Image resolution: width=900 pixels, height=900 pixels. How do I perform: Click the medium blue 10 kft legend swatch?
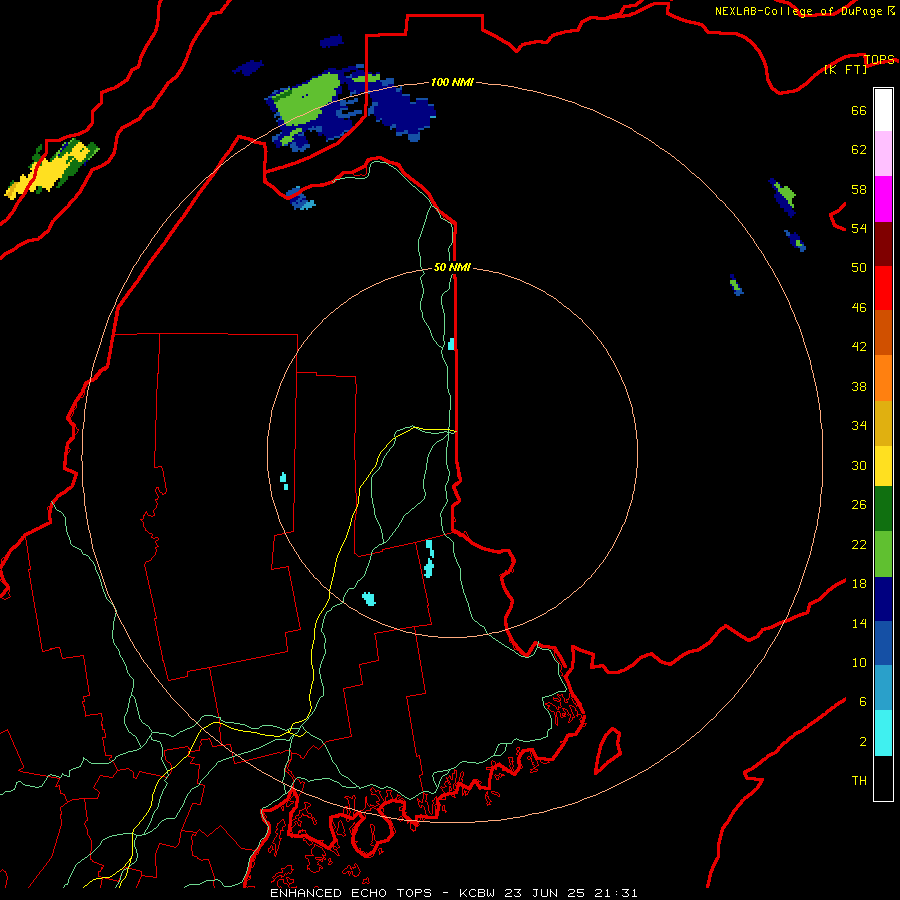click(x=883, y=643)
